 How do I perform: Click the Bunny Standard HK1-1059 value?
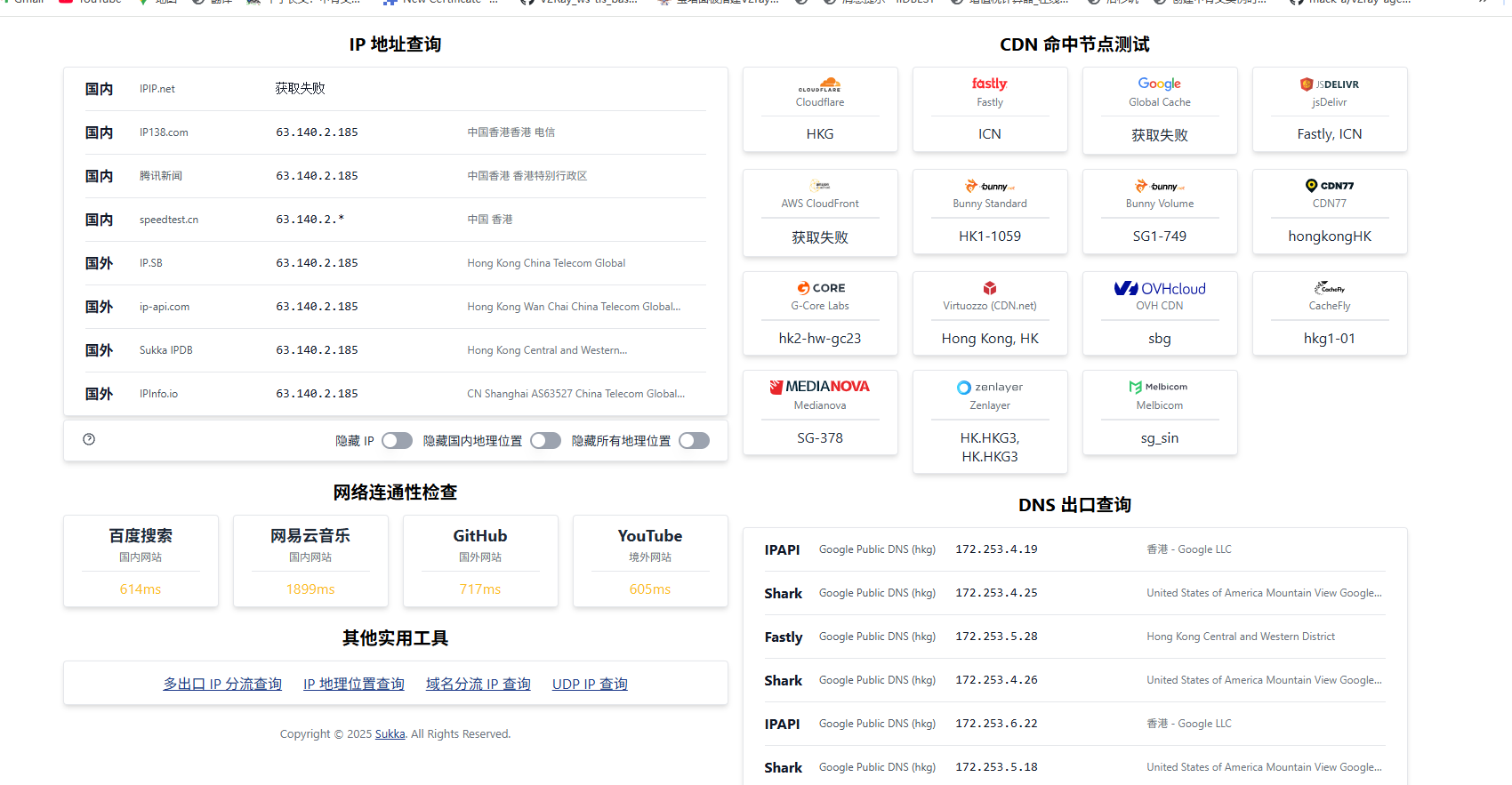coord(990,236)
